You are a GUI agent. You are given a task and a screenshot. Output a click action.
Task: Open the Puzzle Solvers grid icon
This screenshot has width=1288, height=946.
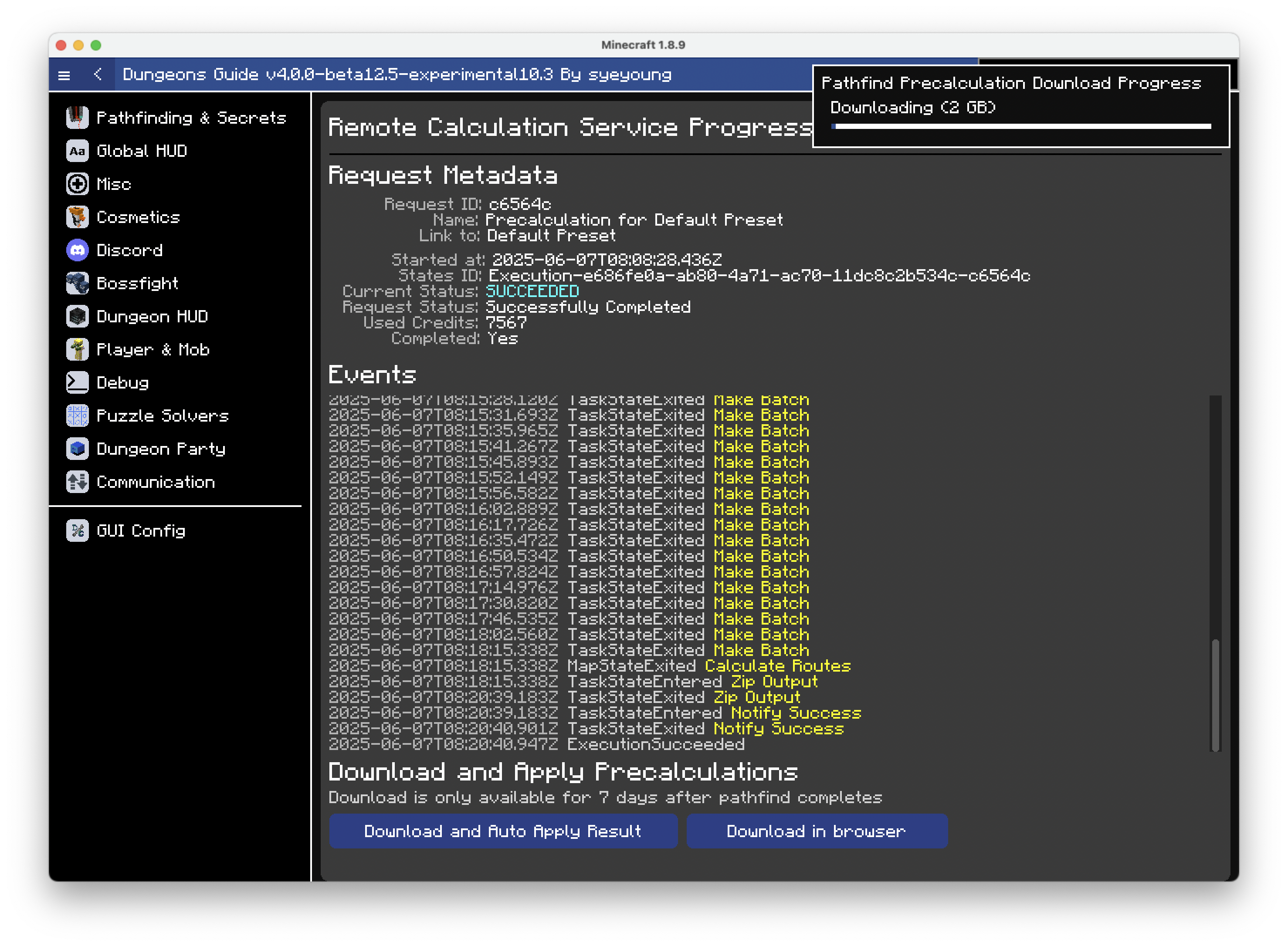click(78, 416)
